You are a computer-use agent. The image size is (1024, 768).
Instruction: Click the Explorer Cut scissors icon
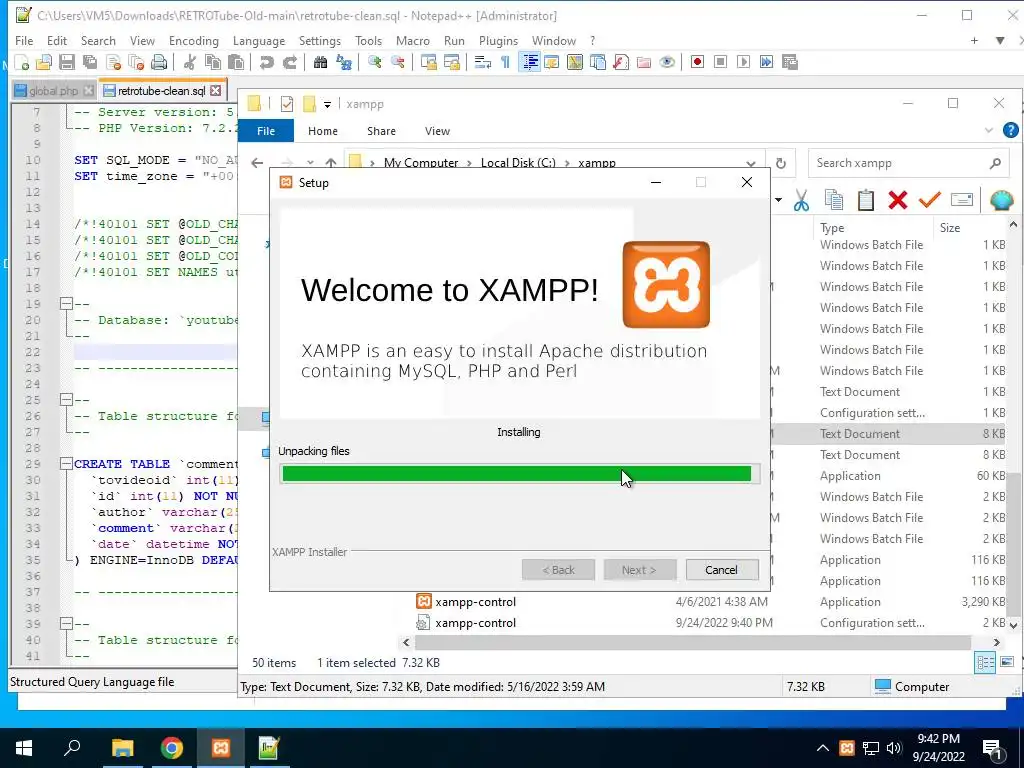click(x=801, y=200)
